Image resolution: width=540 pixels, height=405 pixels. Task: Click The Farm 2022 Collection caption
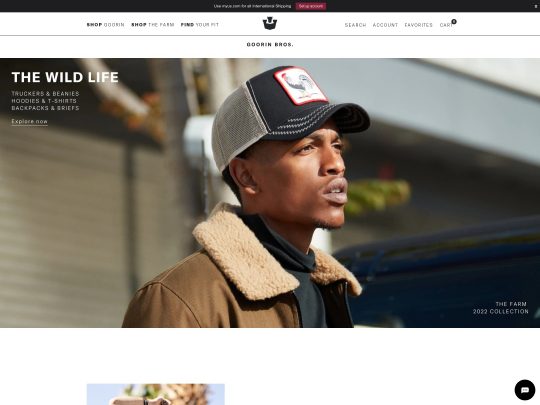coord(500,308)
